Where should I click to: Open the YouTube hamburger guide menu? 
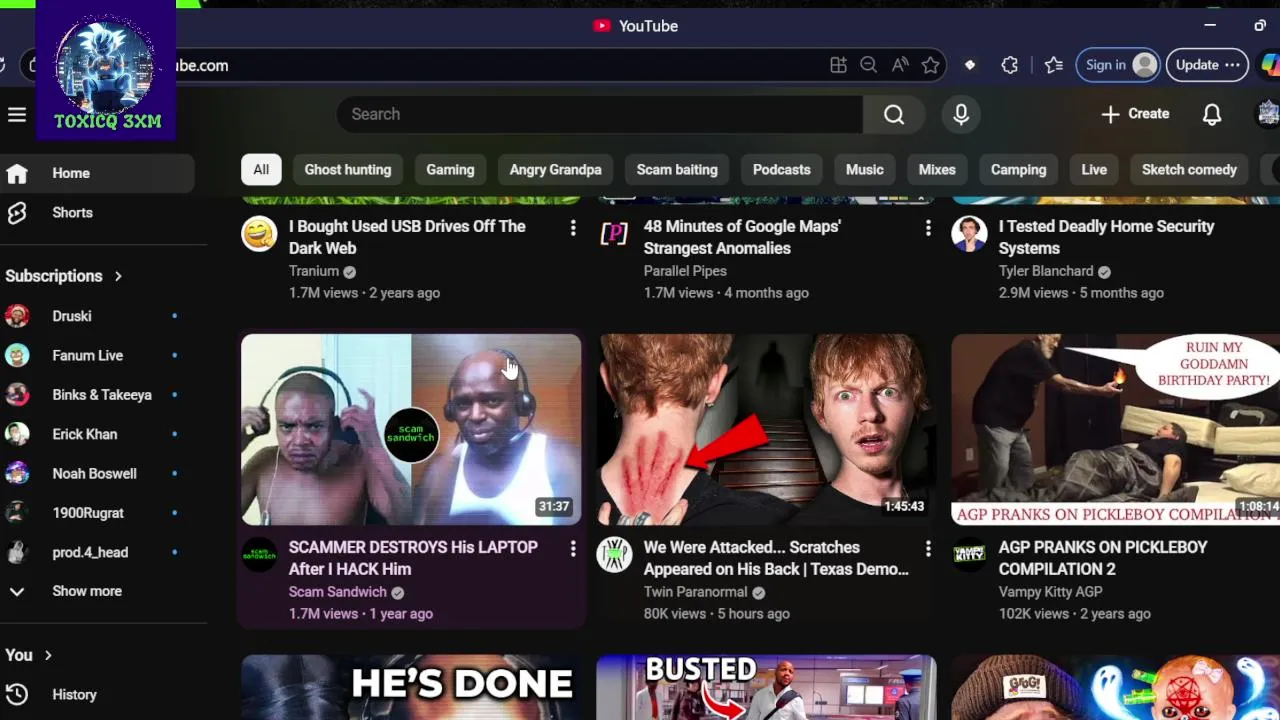(x=17, y=114)
